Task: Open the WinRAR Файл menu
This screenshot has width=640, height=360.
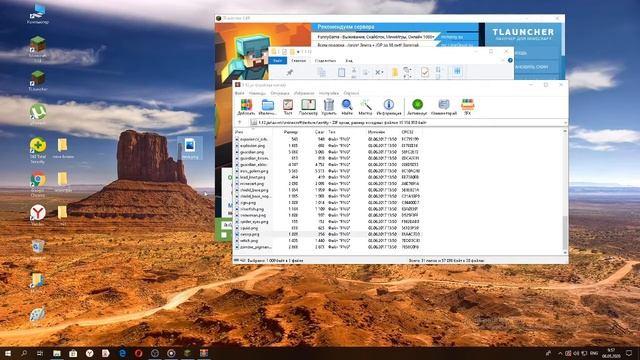Action: 240,93
